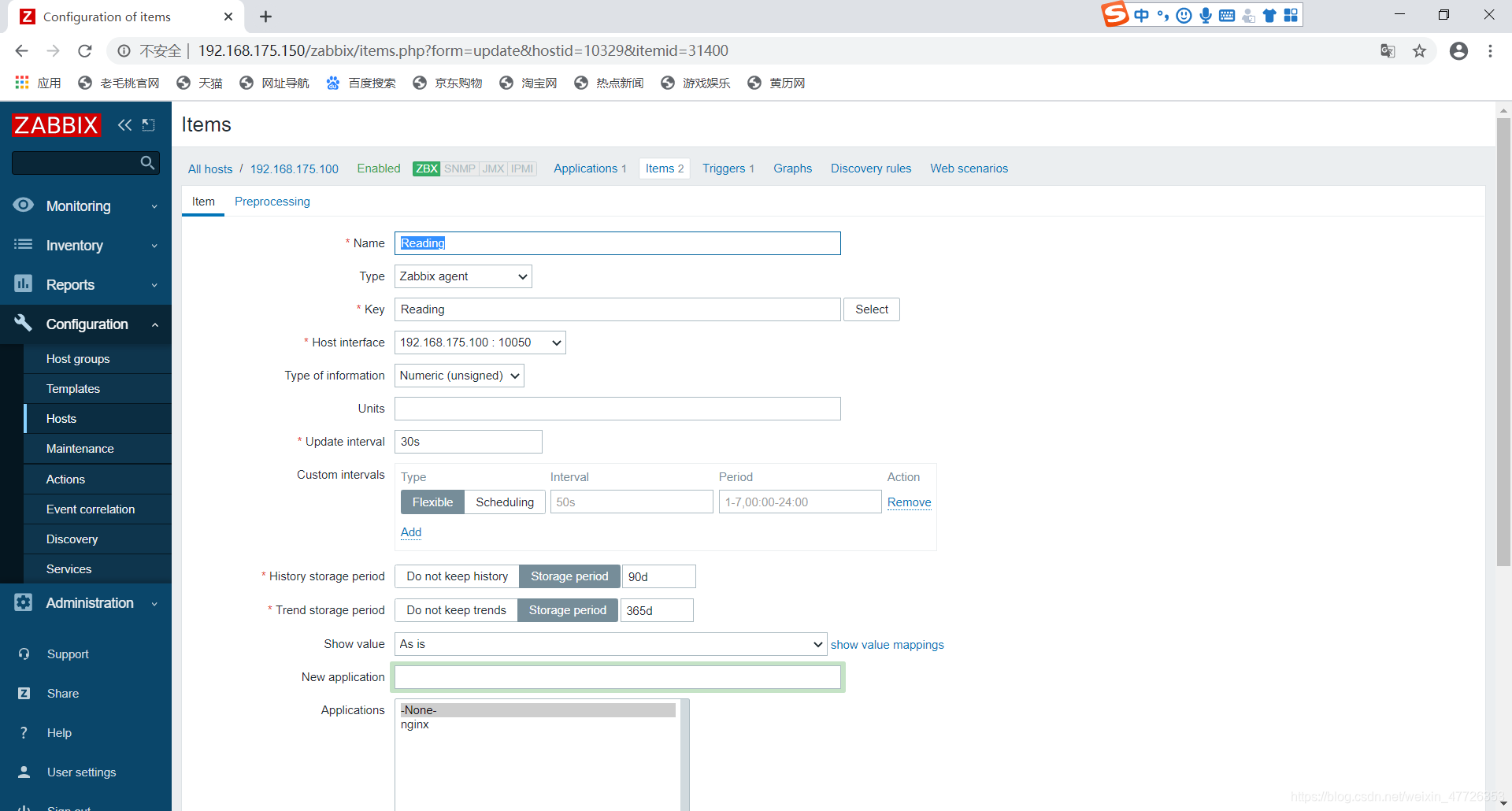The height and width of the screenshot is (811, 1512).
Task: Switch to the Item tab
Action: click(203, 202)
